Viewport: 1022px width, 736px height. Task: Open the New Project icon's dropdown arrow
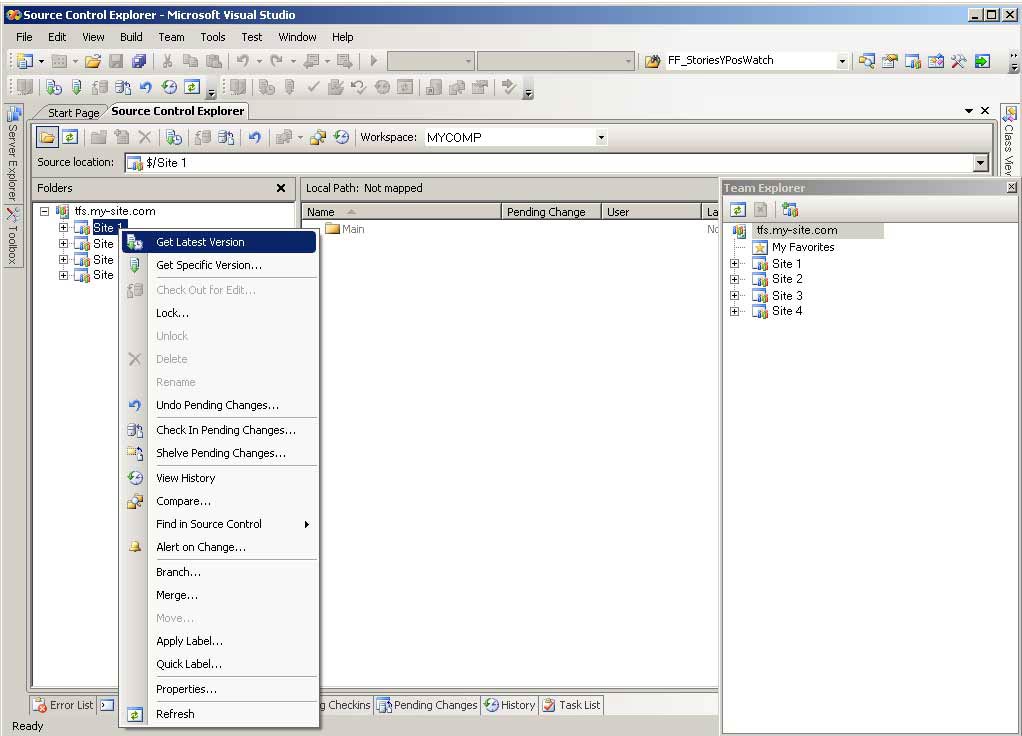coord(41,61)
